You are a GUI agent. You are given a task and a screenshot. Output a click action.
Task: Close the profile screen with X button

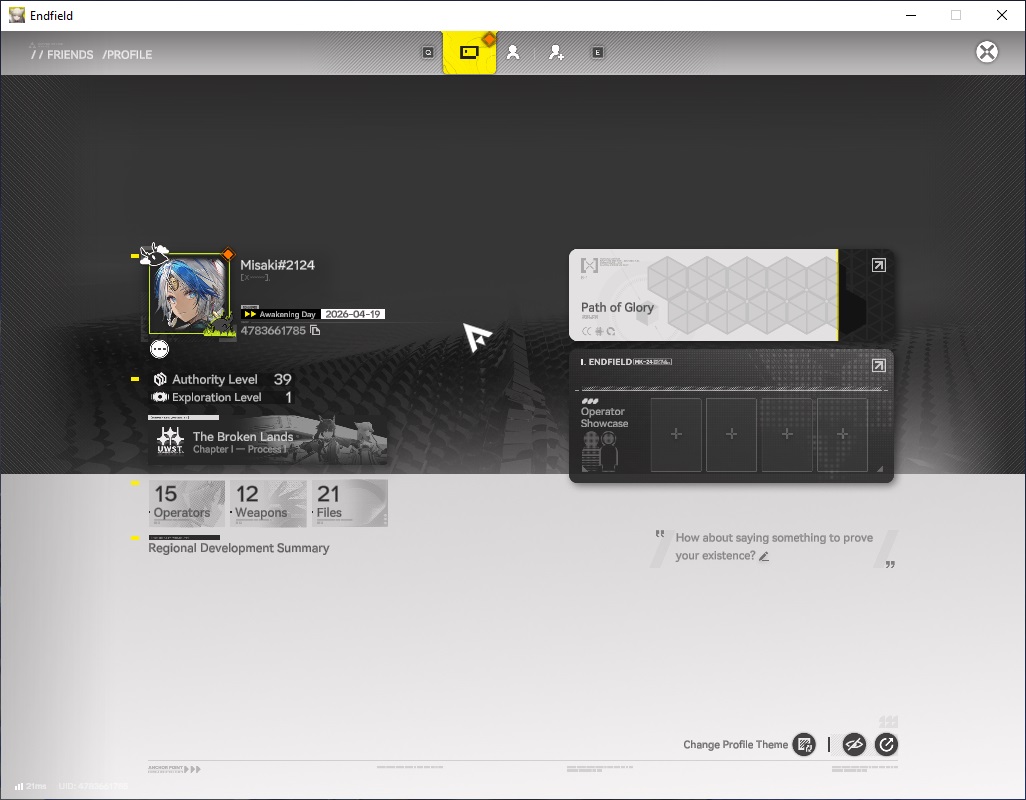pyautogui.click(x=987, y=52)
